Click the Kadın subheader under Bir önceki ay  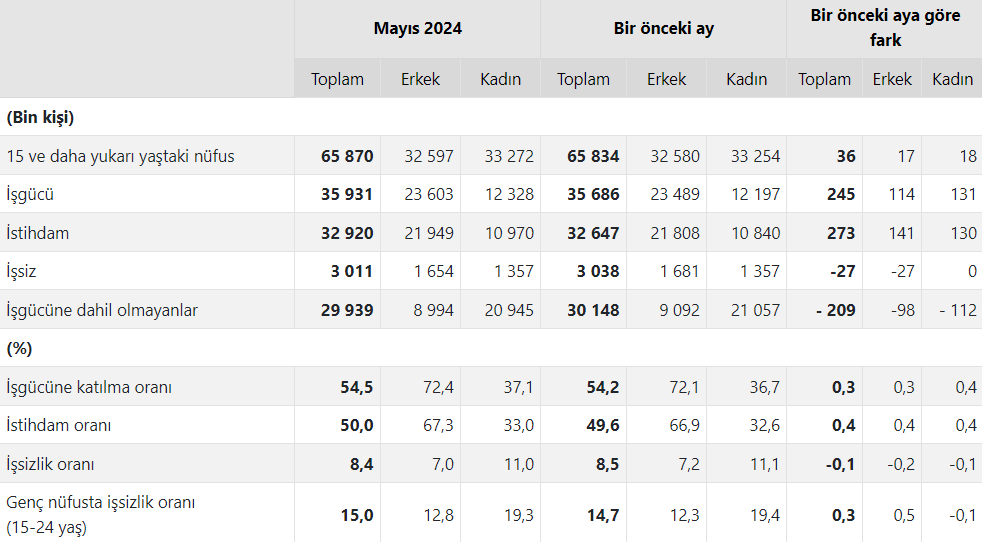(x=746, y=79)
